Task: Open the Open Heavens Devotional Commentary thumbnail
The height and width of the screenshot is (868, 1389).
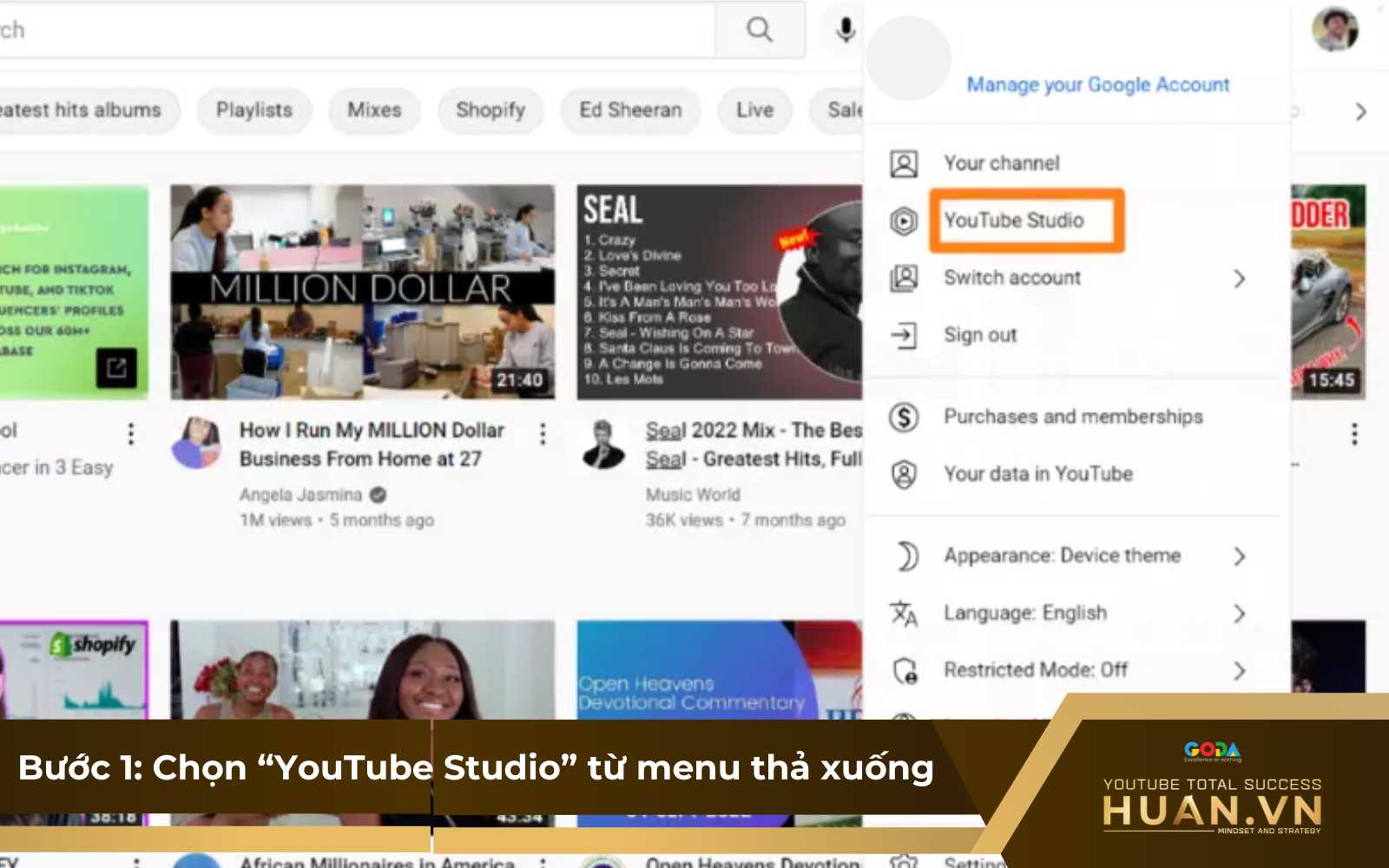Action: [x=720, y=669]
